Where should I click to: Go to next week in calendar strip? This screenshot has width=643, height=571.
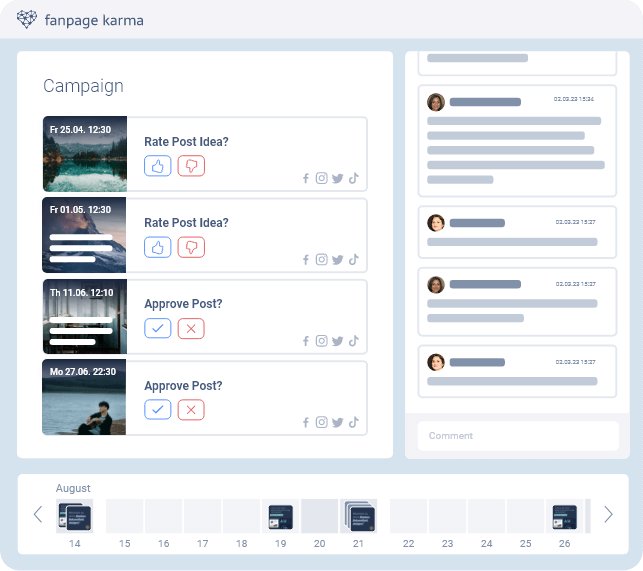click(608, 515)
